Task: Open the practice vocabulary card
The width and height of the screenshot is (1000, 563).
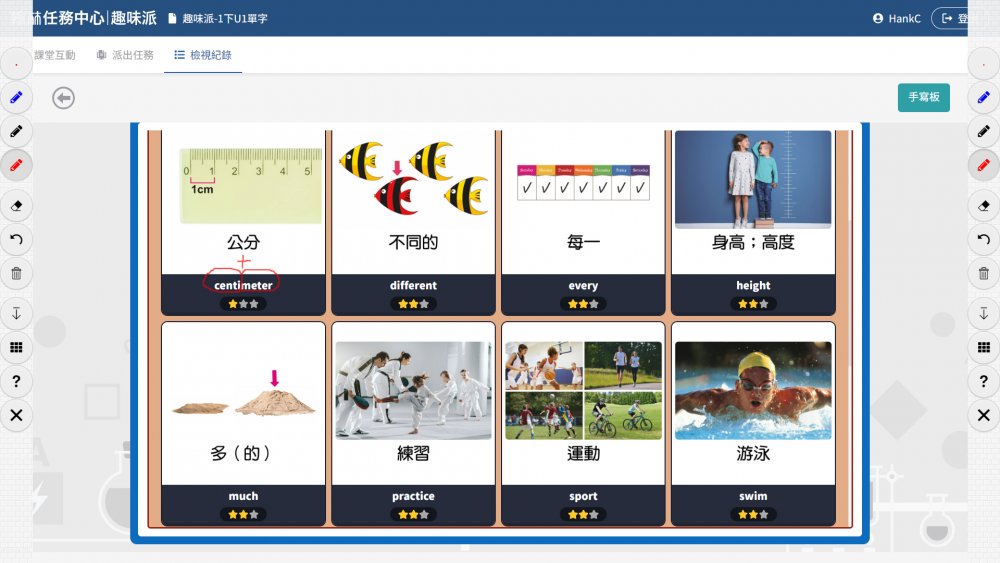Action: point(413,423)
